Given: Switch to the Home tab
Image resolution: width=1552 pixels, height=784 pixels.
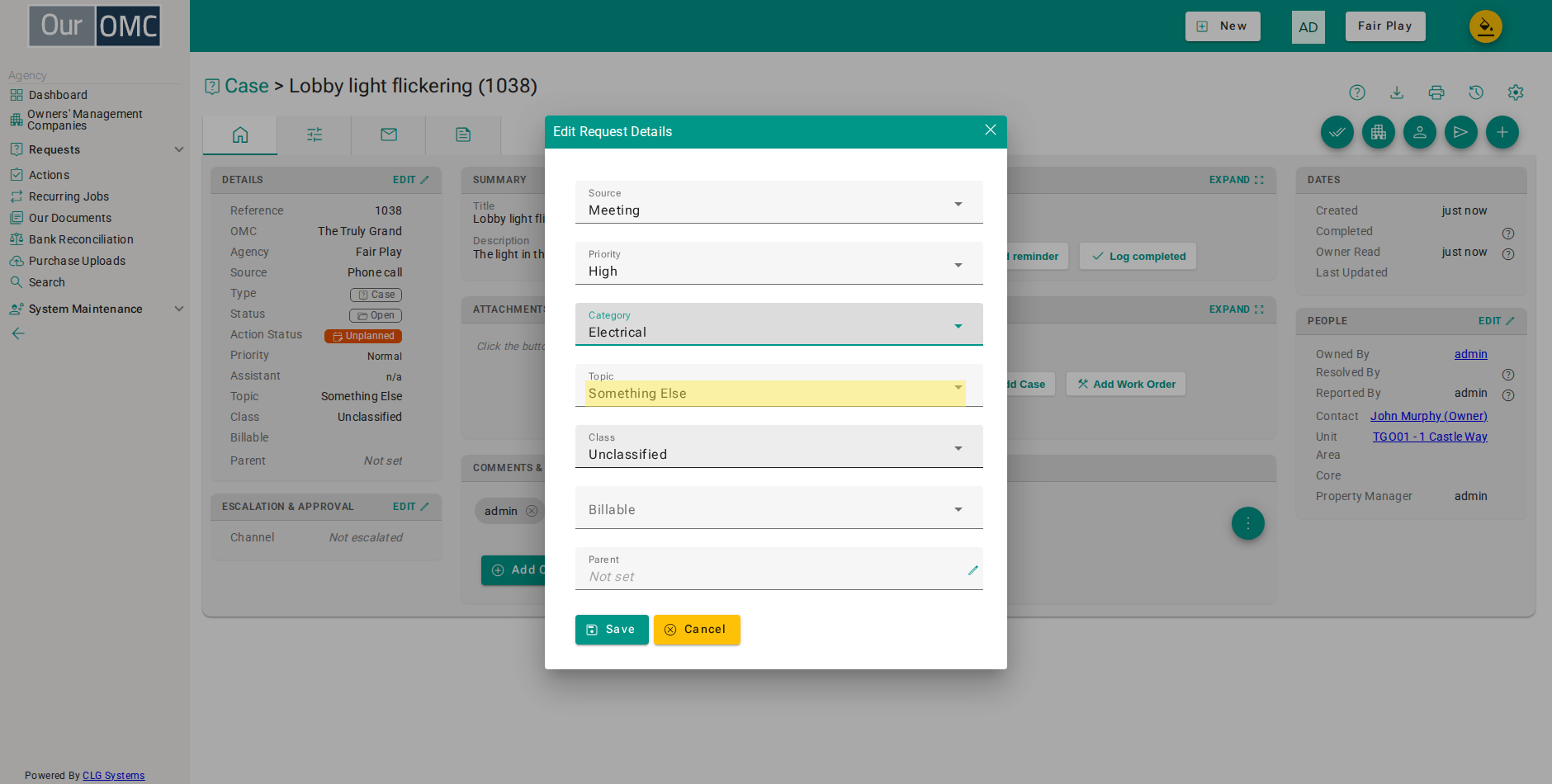Looking at the screenshot, I should coord(240,135).
